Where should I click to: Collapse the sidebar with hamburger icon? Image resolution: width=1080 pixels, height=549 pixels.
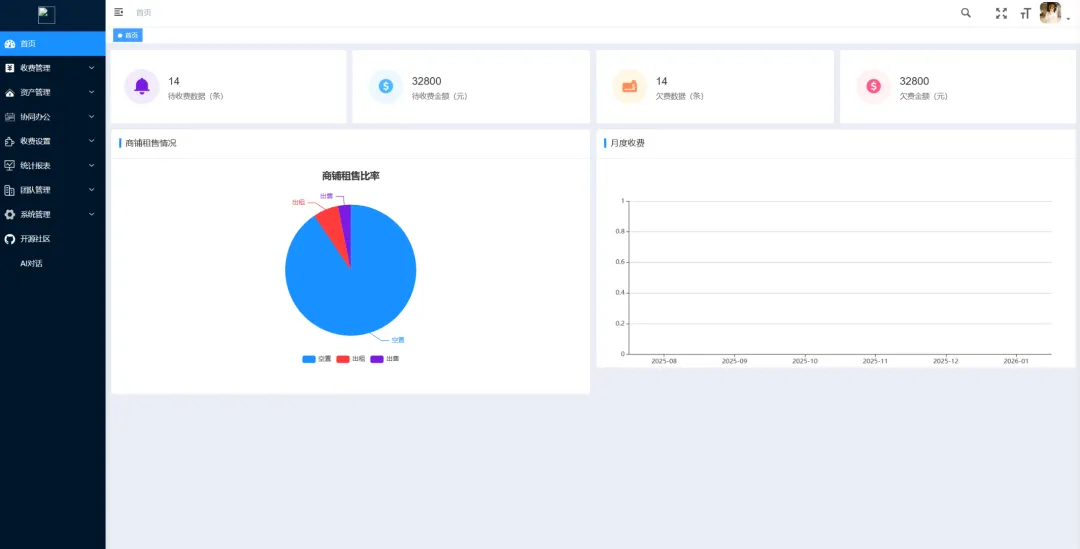click(118, 12)
